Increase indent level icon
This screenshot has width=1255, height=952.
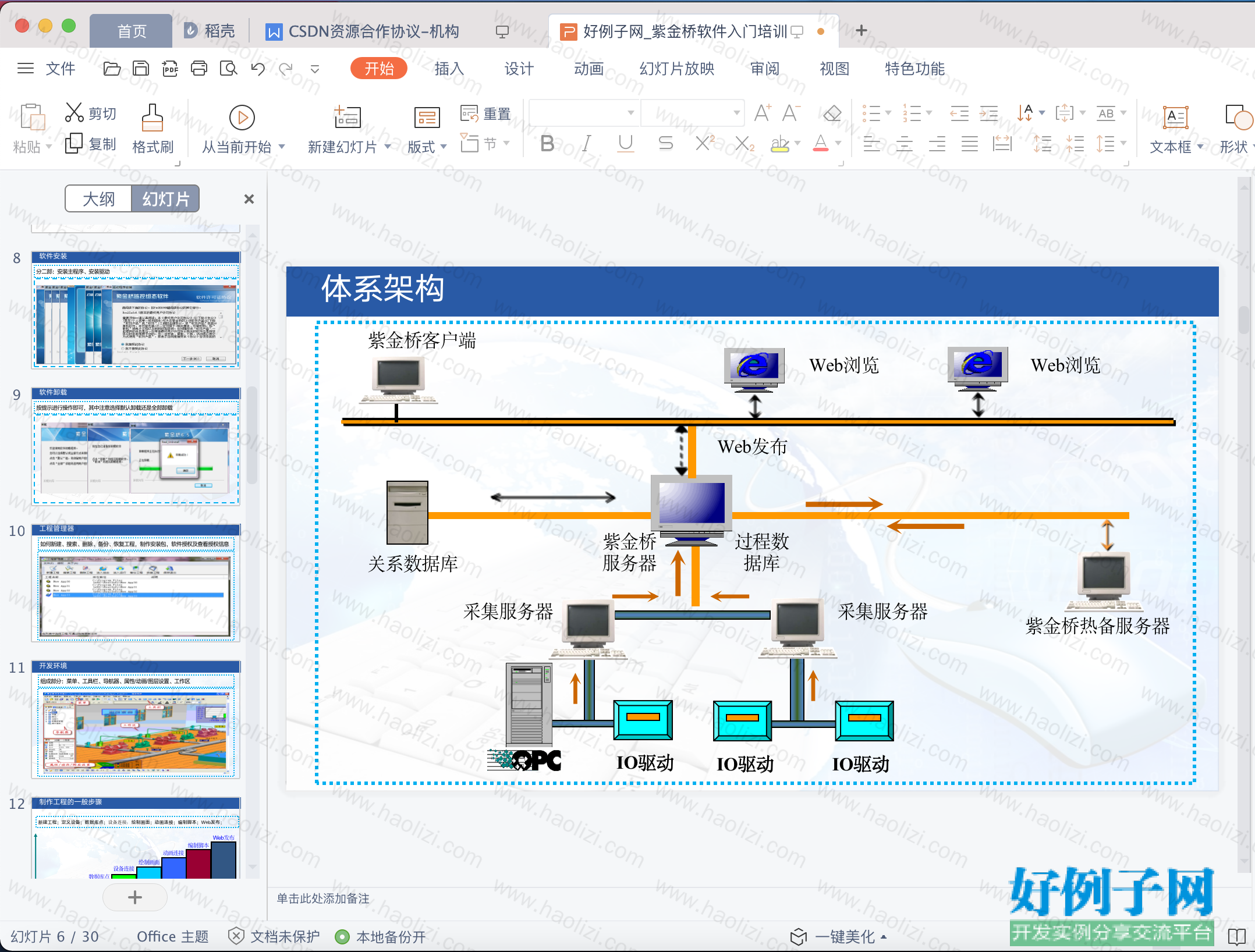pyautogui.click(x=988, y=113)
